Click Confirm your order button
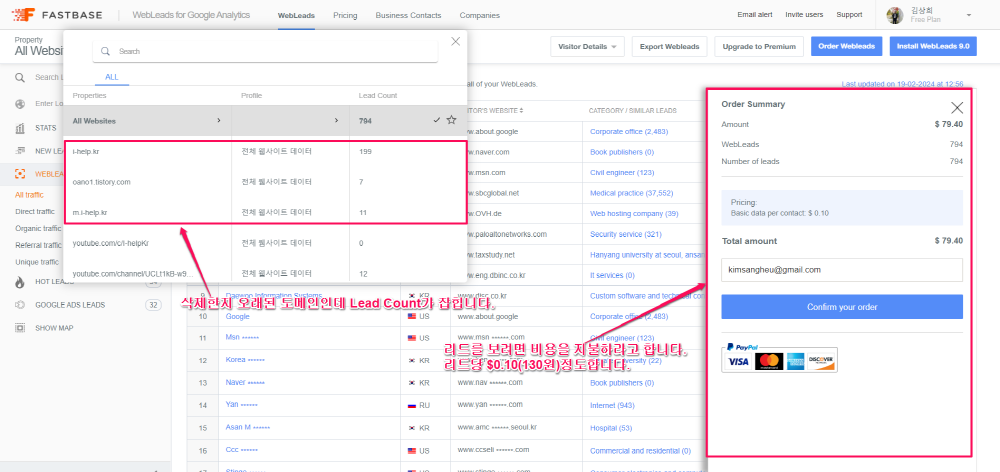Viewport: 1000px width, 472px height. coord(842,307)
